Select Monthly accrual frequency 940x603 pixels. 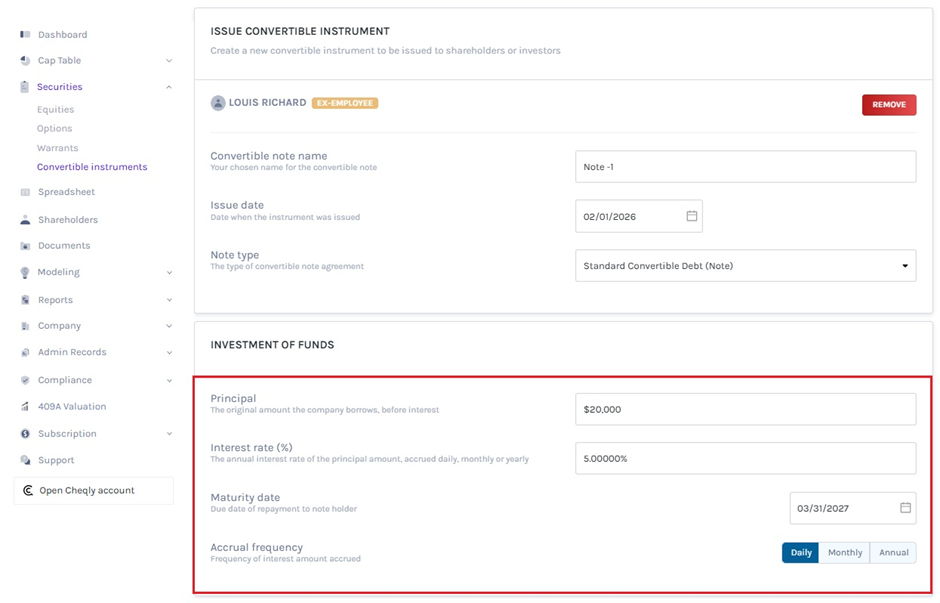pos(844,553)
